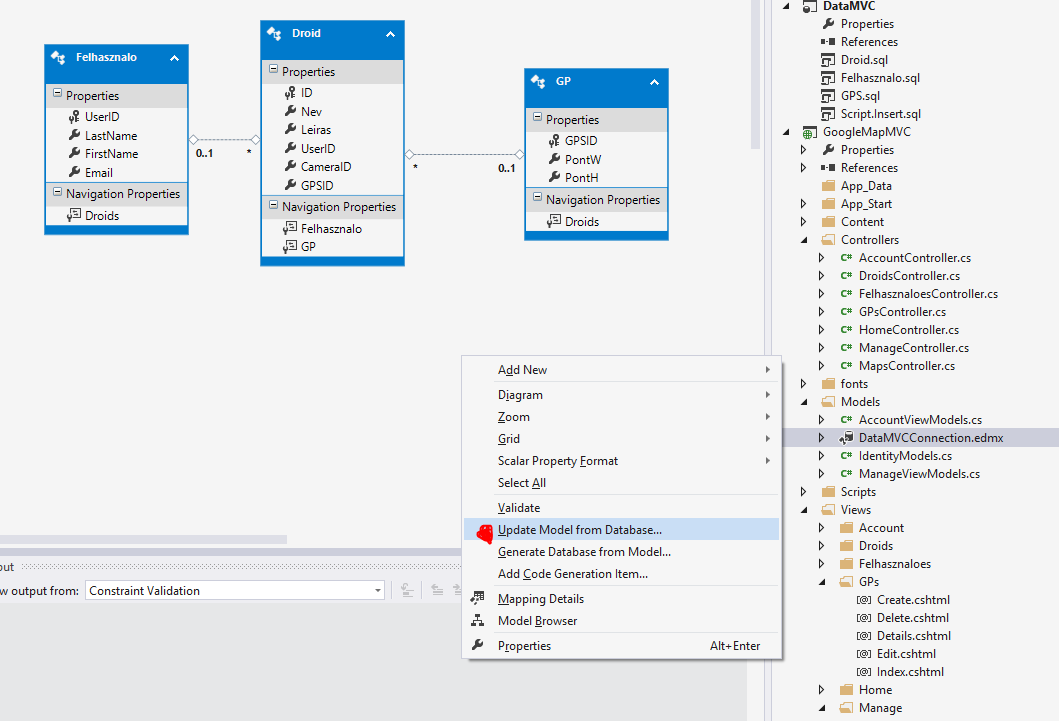Click the DataMVC project icon
1059x721 pixels.
809,6
